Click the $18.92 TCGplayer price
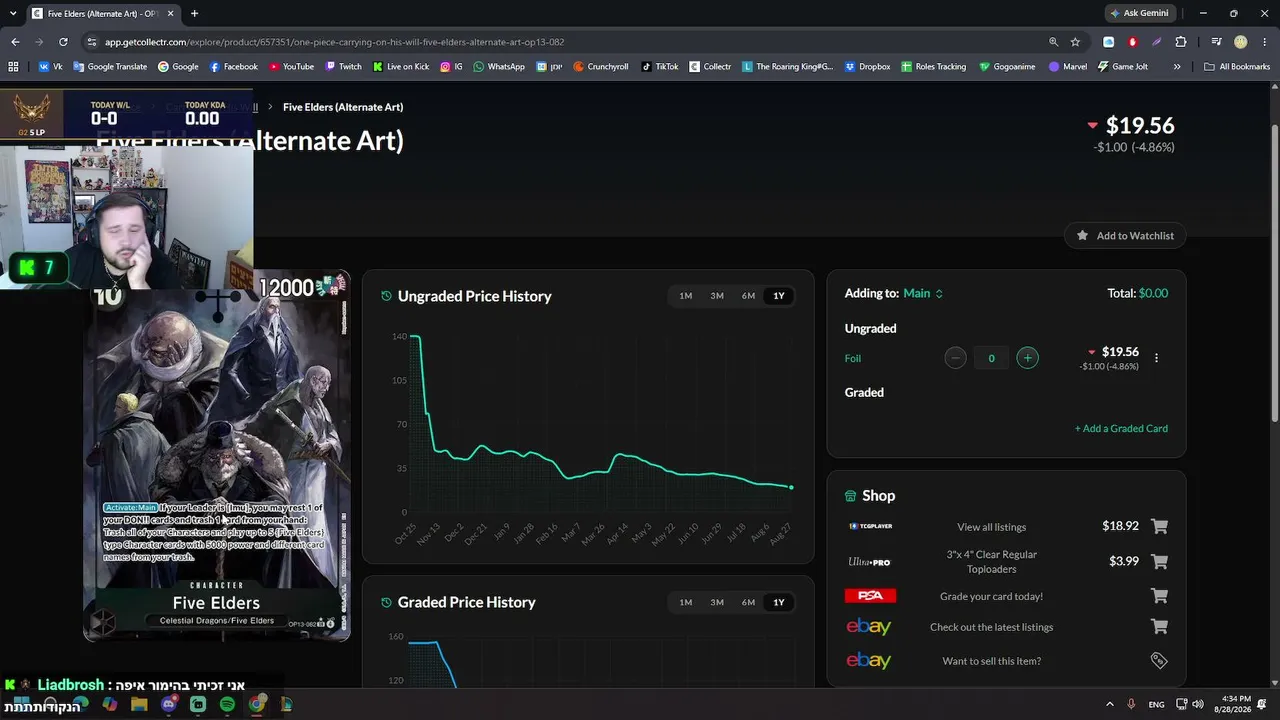Image resolution: width=1280 pixels, height=720 pixels. 1120,526
